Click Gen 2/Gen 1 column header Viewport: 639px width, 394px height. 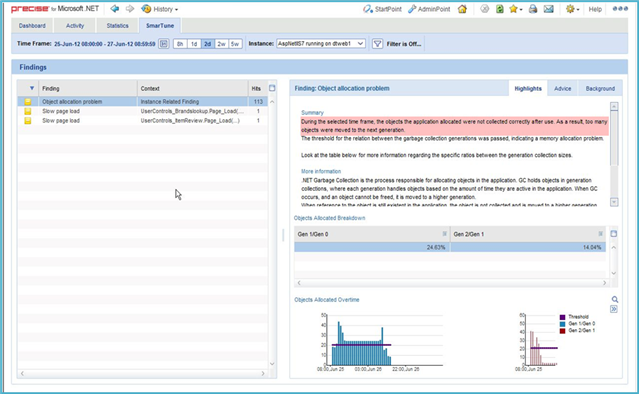(x=528, y=234)
